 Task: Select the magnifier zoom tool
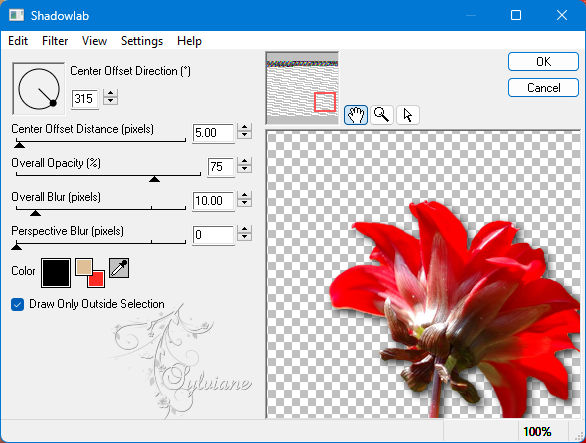pos(382,115)
